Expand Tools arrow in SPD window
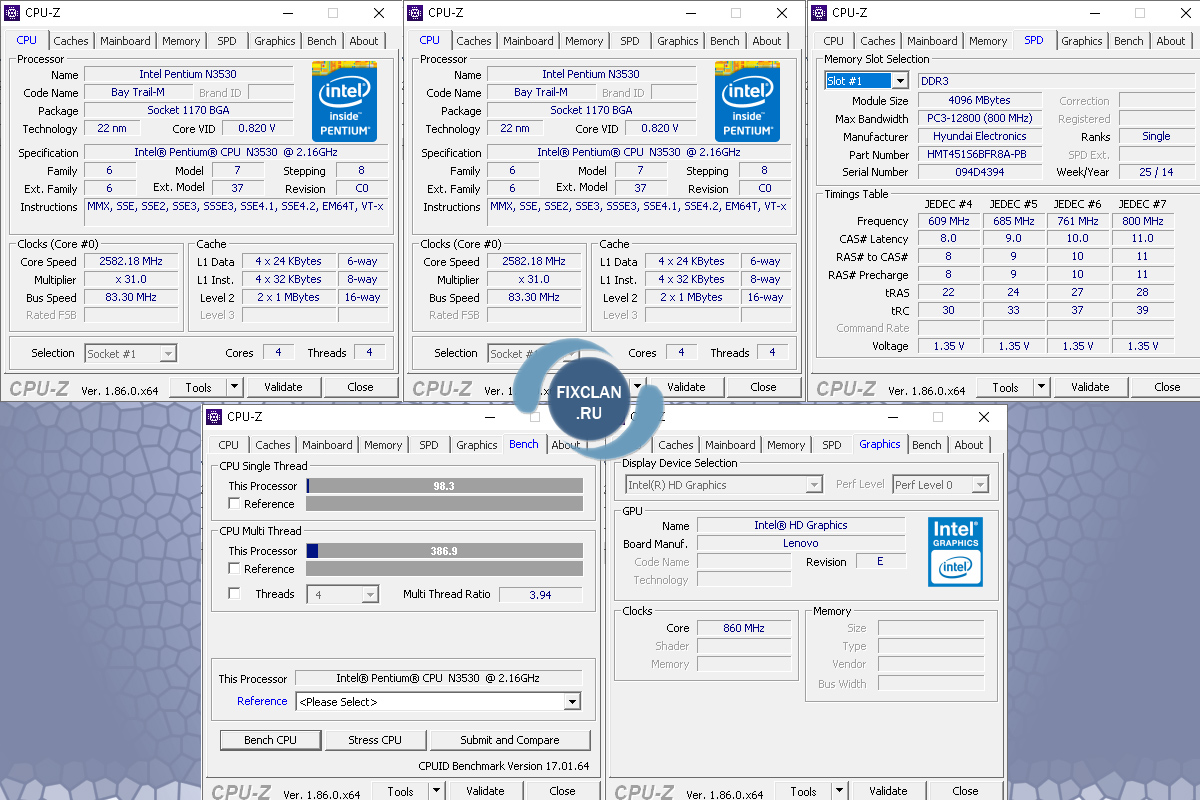The height and width of the screenshot is (800, 1200). click(1041, 387)
